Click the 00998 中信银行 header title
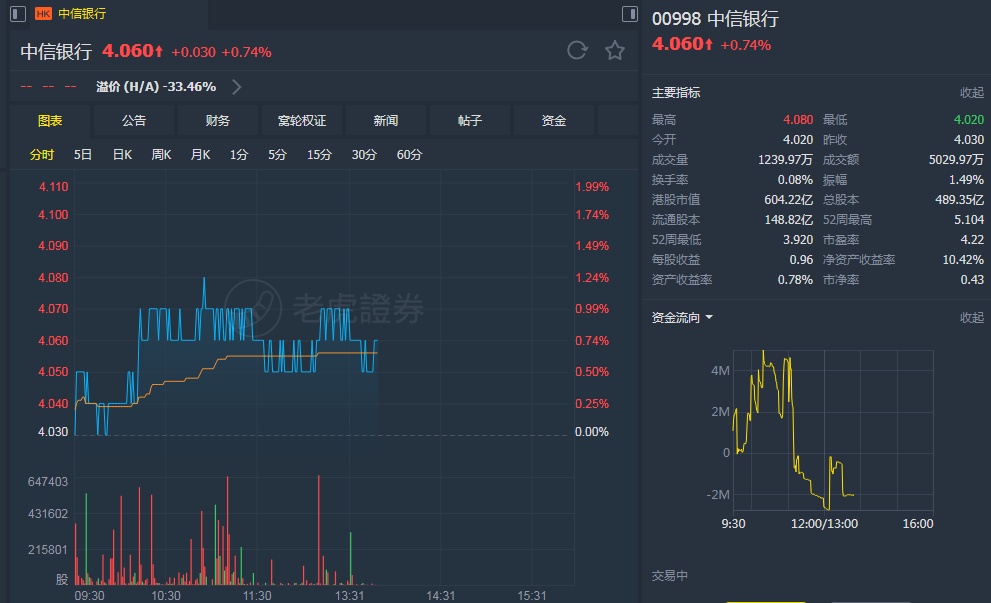Image resolution: width=991 pixels, height=603 pixels. coord(715,19)
